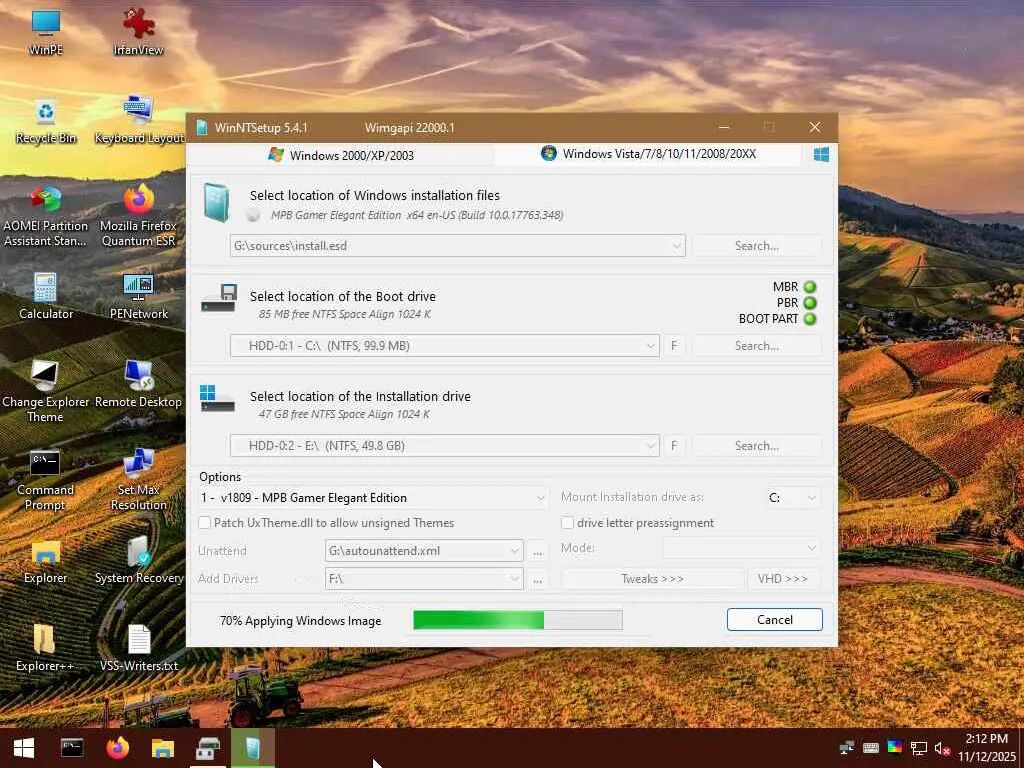Switch to WinNTSetup taskbar icon
The width and height of the screenshot is (1024, 768).
coord(253,748)
